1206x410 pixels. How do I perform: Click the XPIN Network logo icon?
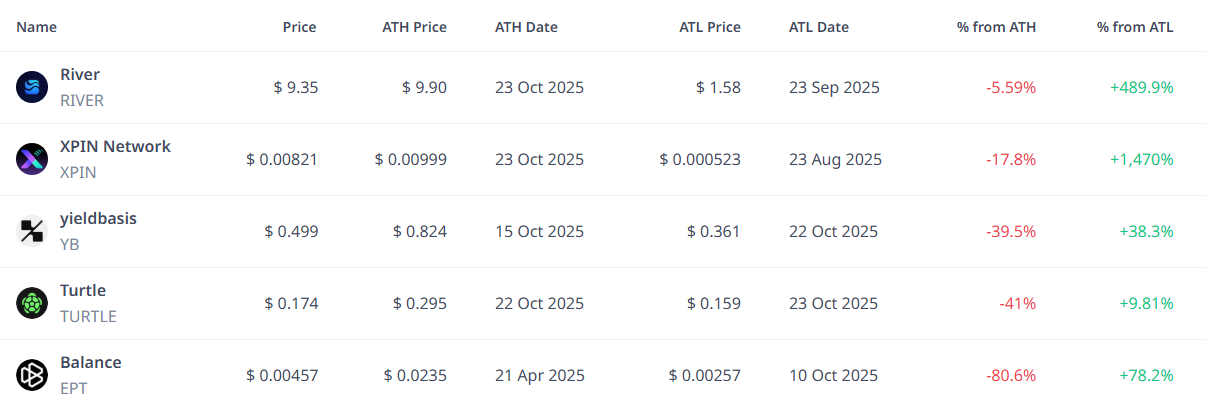32,159
